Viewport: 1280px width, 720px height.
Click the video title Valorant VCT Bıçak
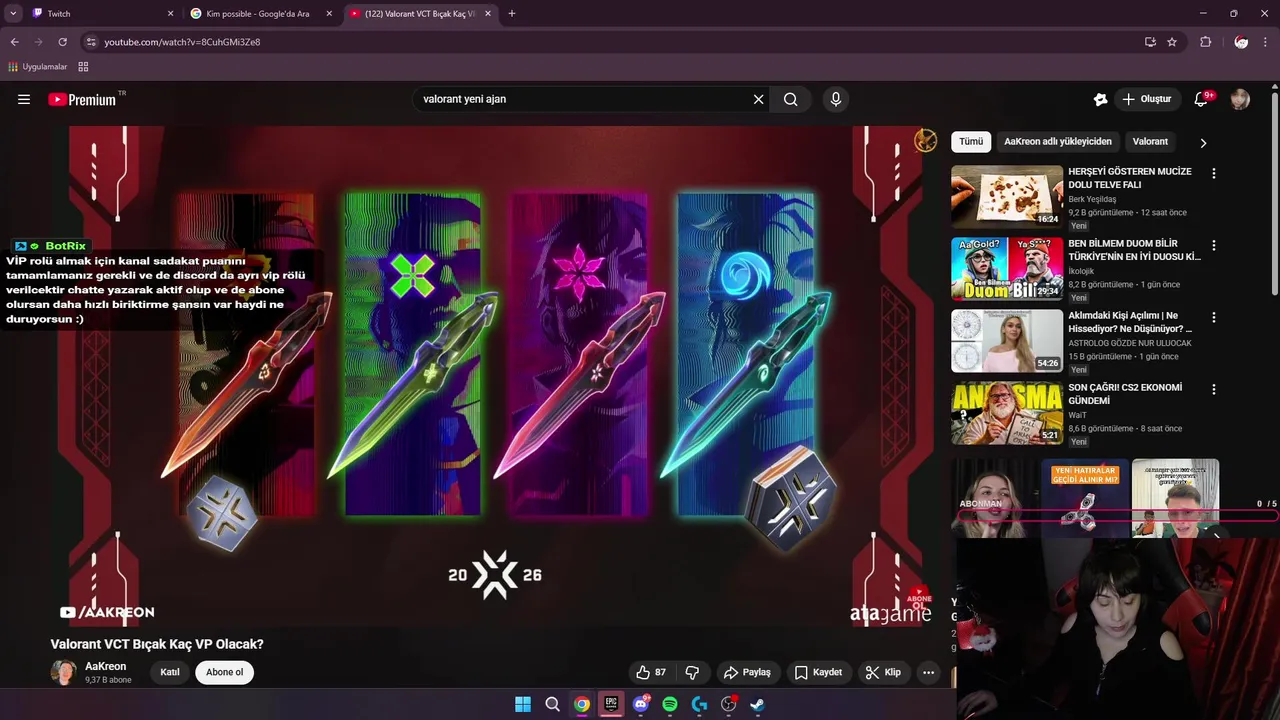pyautogui.click(x=157, y=644)
